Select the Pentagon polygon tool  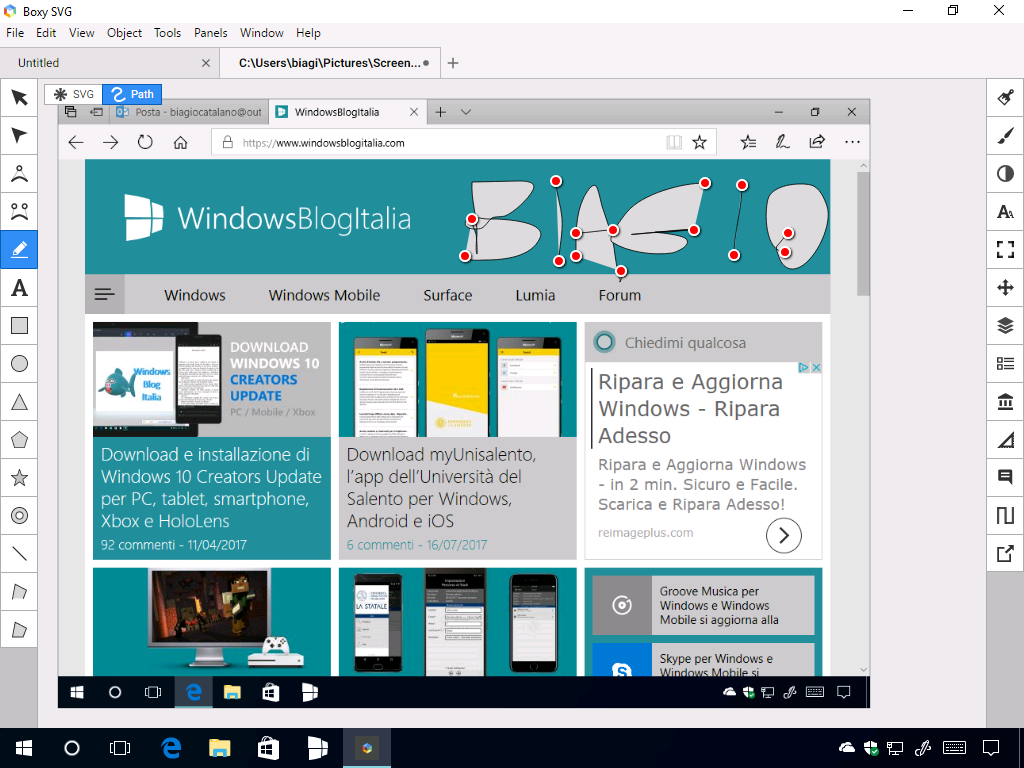point(20,440)
